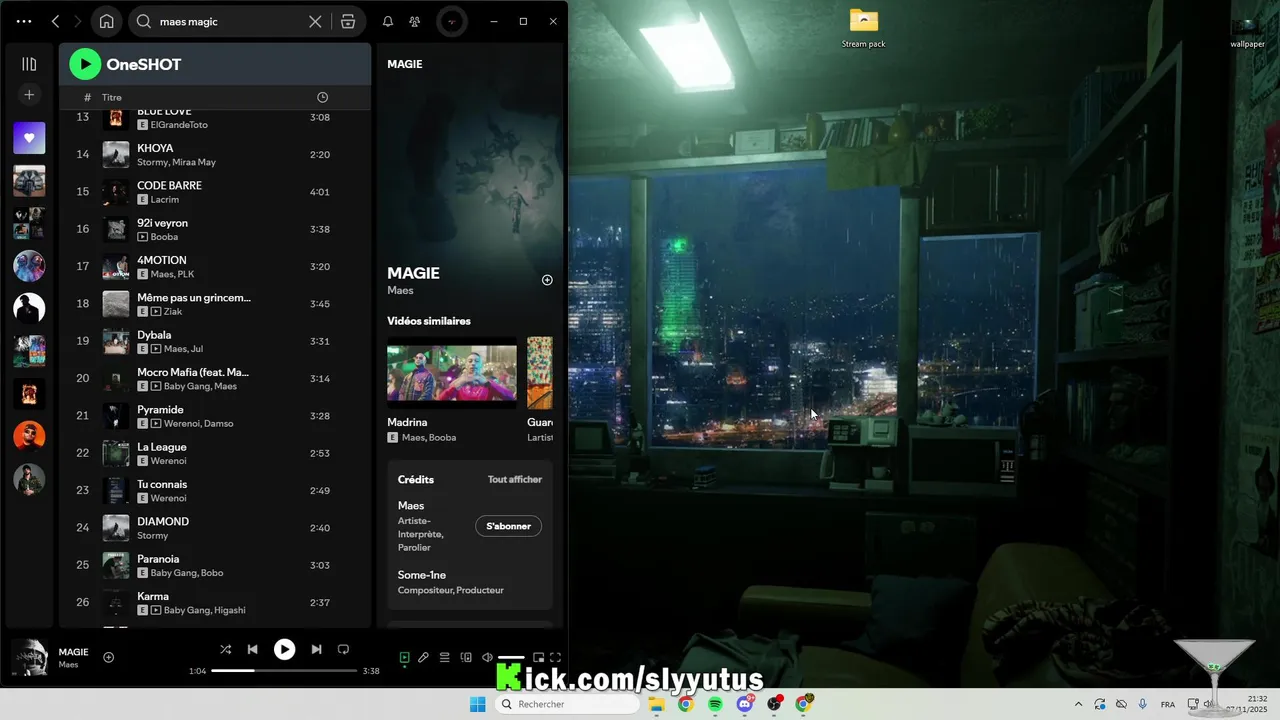Click the now-playing MAGIE cover art
The width and height of the screenshot is (1280, 720).
coord(30,657)
